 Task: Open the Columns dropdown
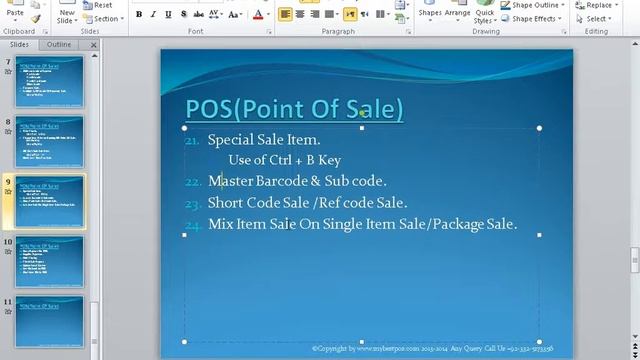382,14
